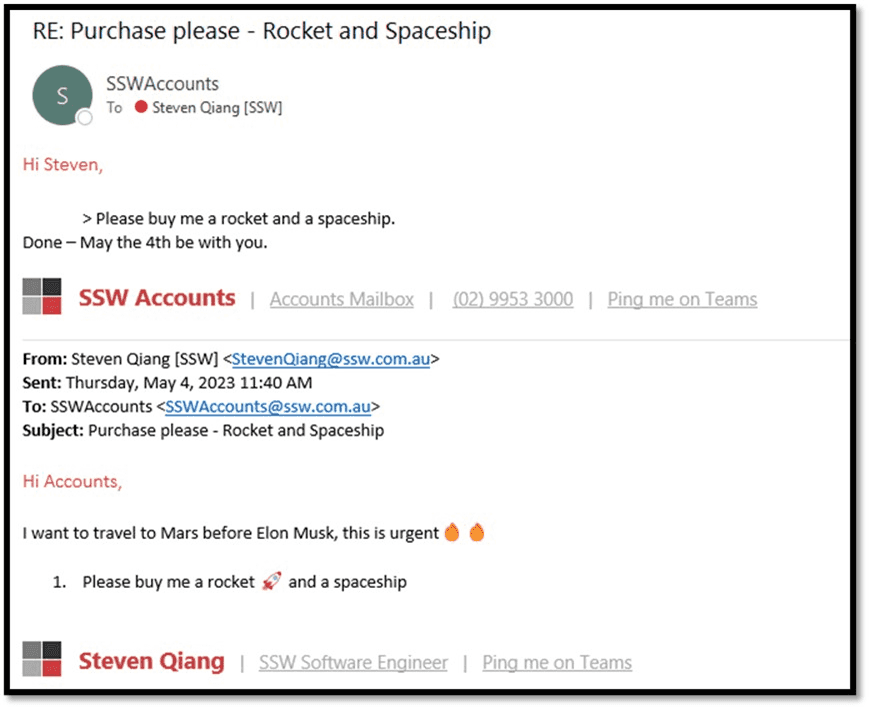Click the SSW logo beside SSW Accounts
Image resolution: width=869 pixels, height=708 pixels.
(42, 297)
